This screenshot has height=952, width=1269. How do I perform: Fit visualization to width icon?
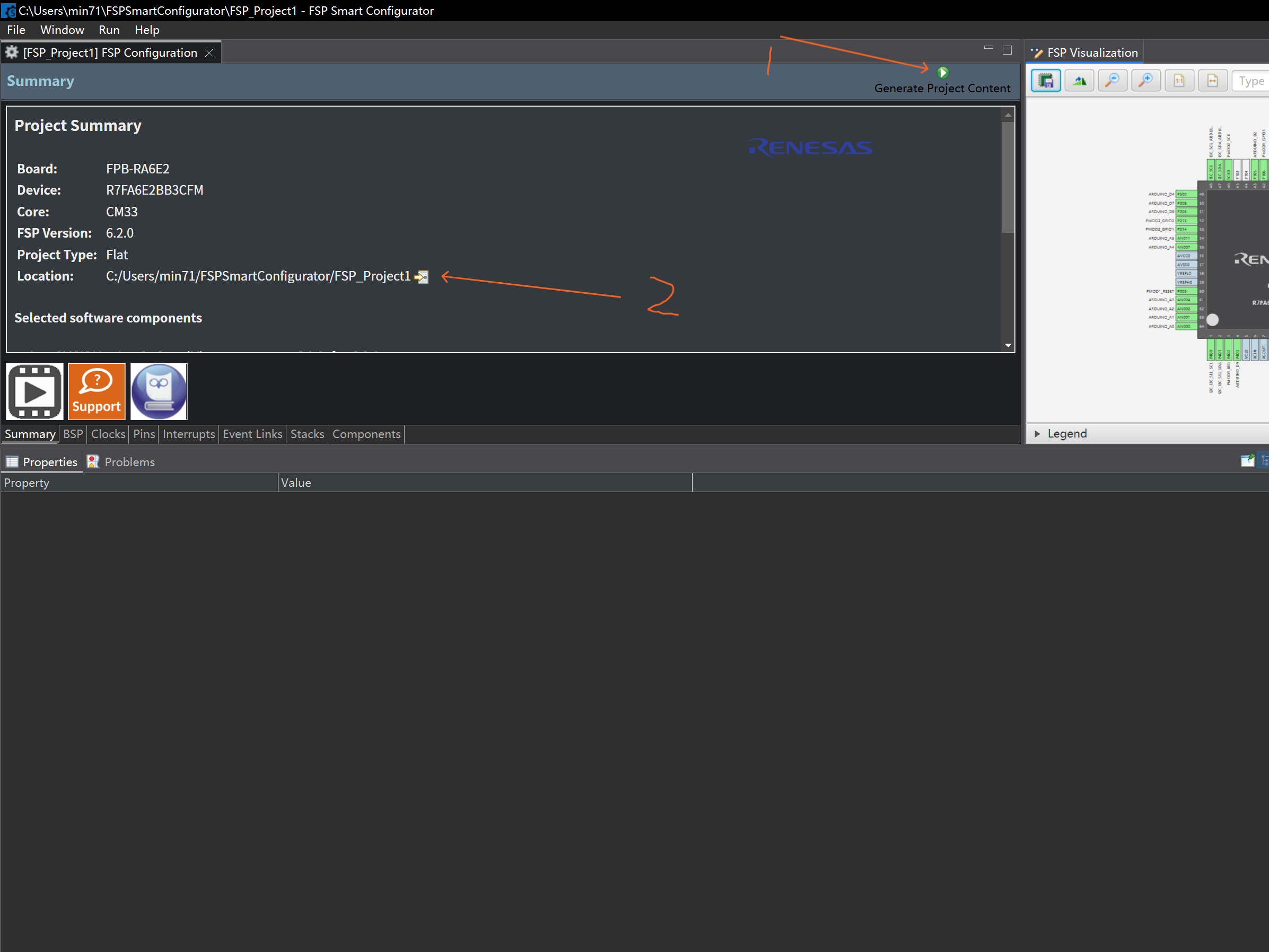[1212, 81]
